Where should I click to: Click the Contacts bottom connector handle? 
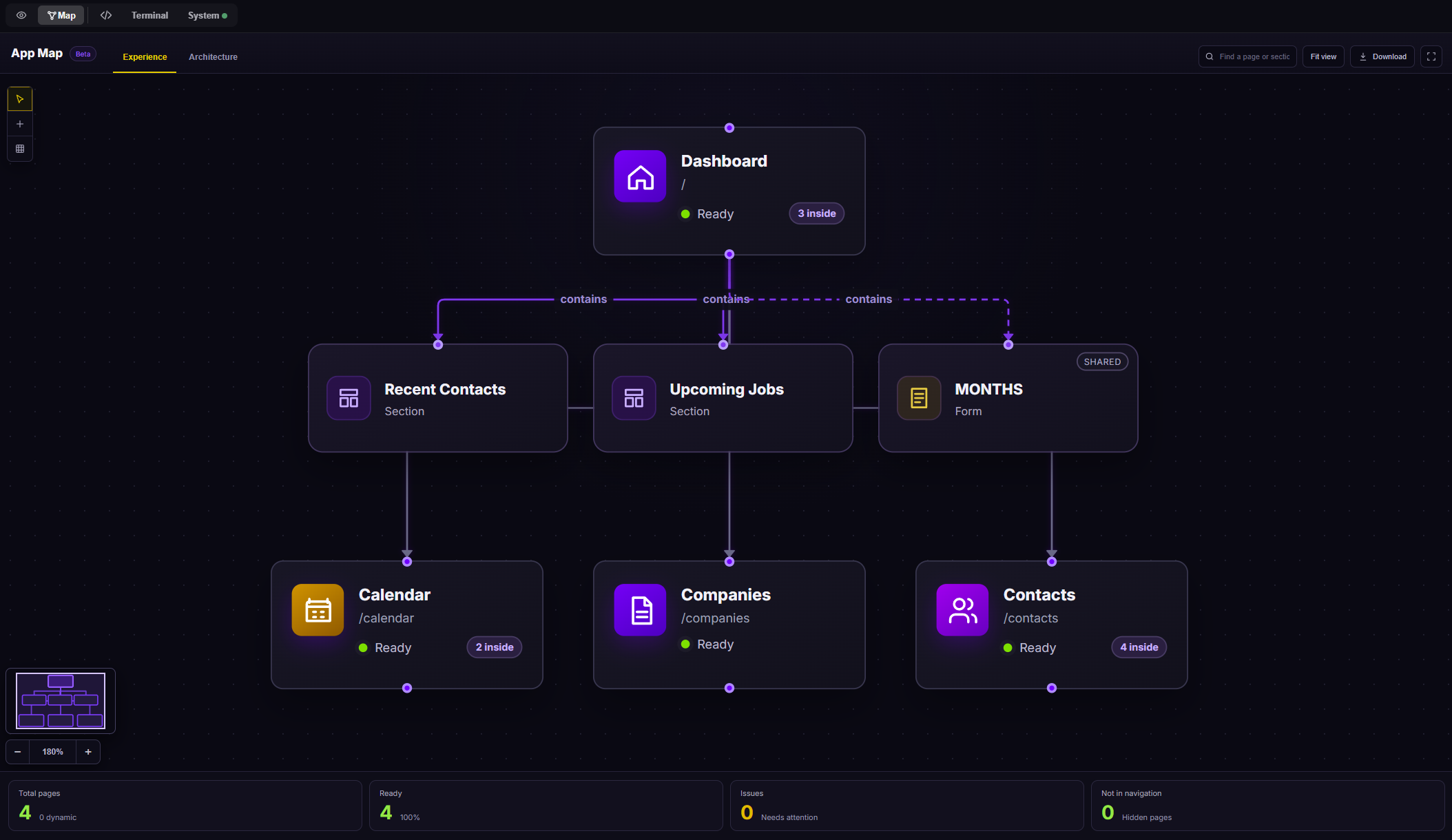pos(1052,688)
